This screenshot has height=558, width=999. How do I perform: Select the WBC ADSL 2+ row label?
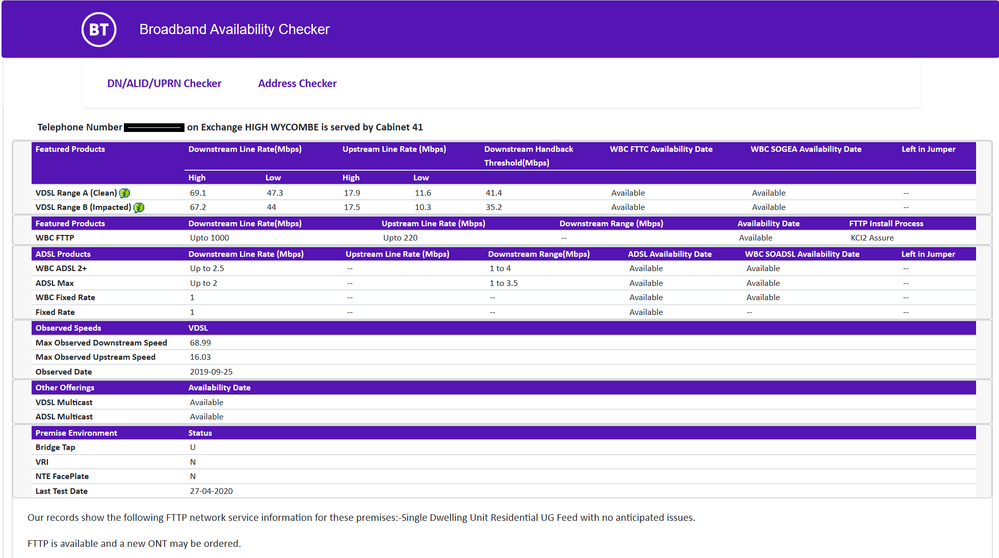(61, 269)
